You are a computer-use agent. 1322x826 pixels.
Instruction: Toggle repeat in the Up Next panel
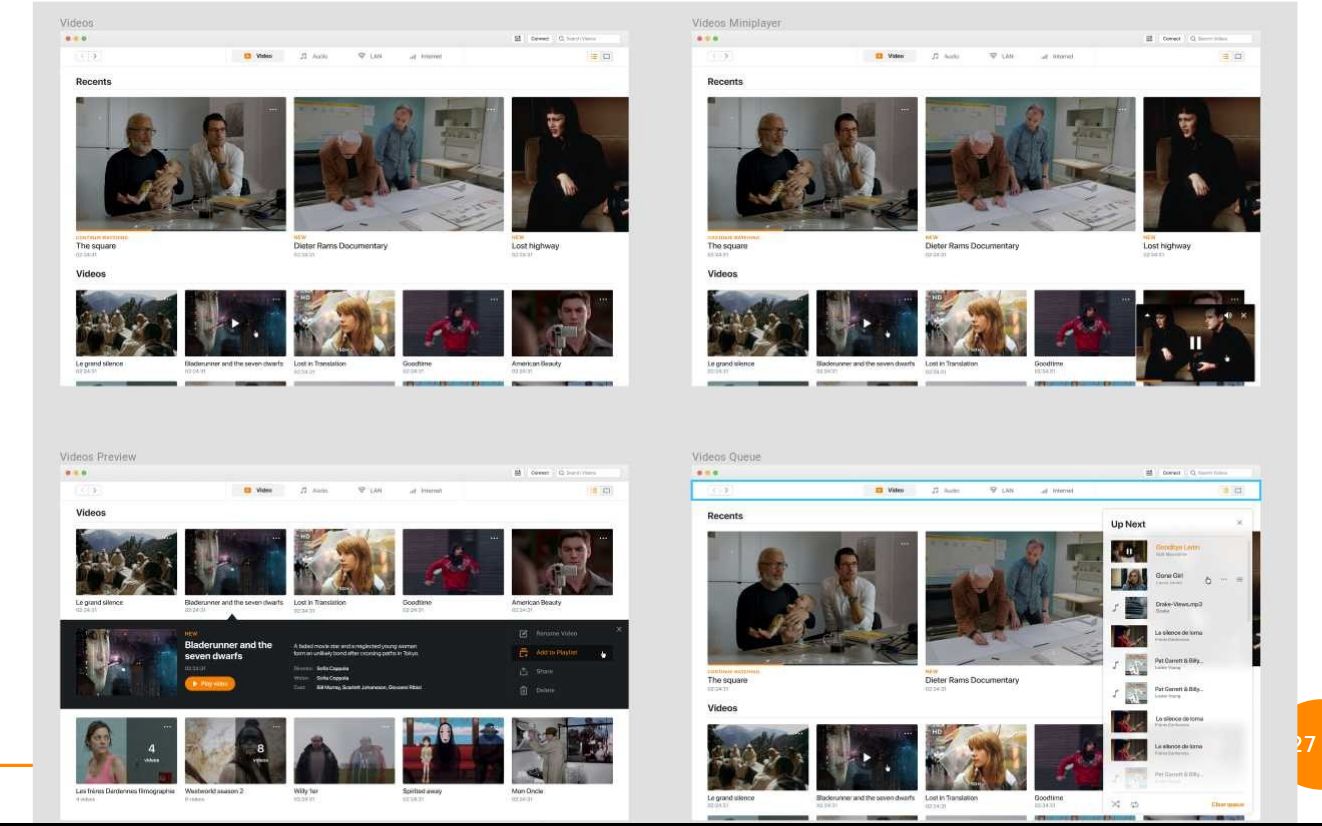pyautogui.click(x=1135, y=804)
